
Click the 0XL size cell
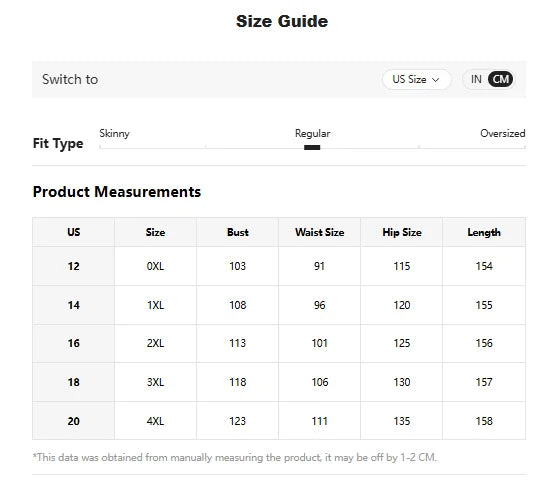click(x=155, y=266)
